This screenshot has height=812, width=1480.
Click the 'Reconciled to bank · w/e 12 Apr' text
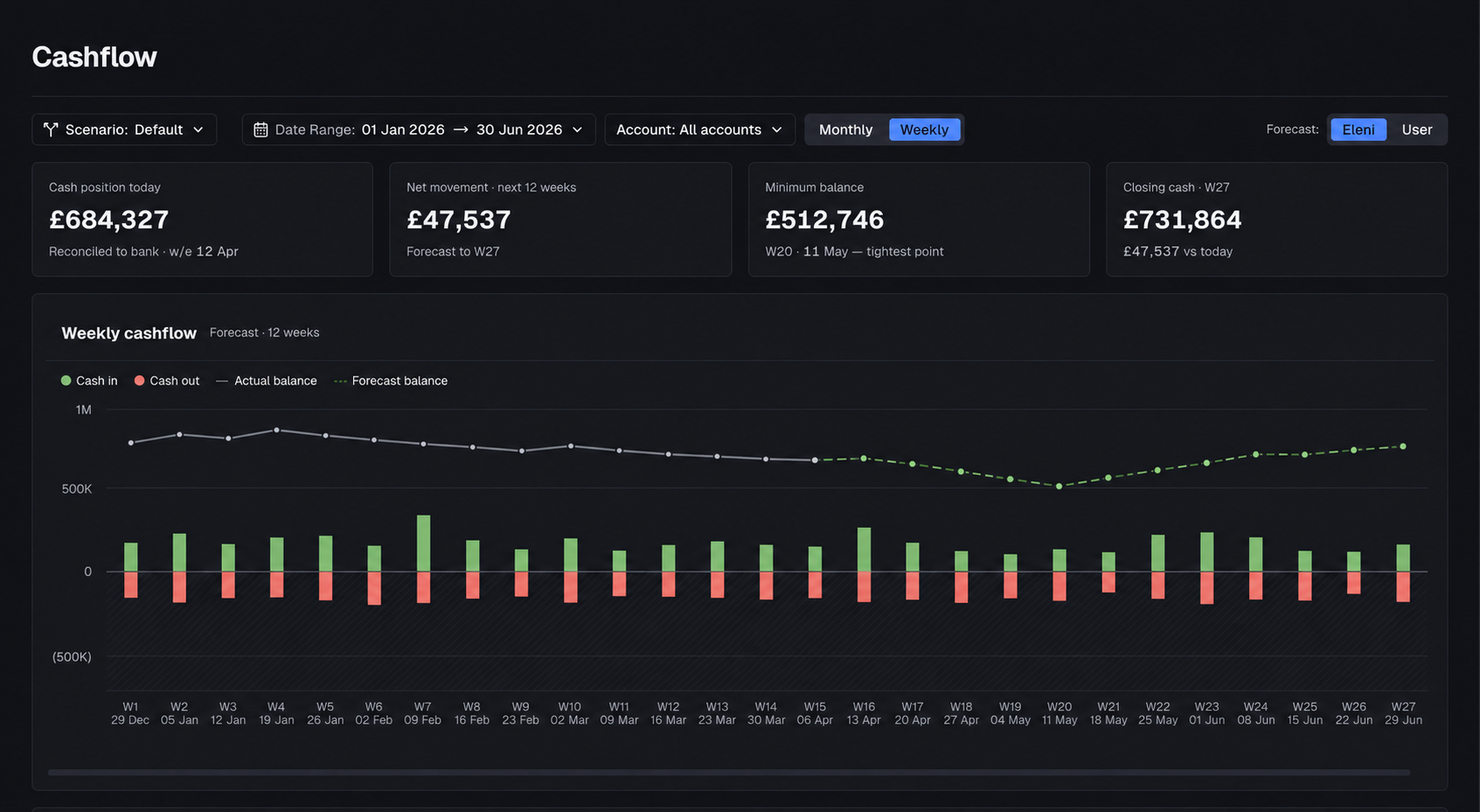[x=143, y=252]
